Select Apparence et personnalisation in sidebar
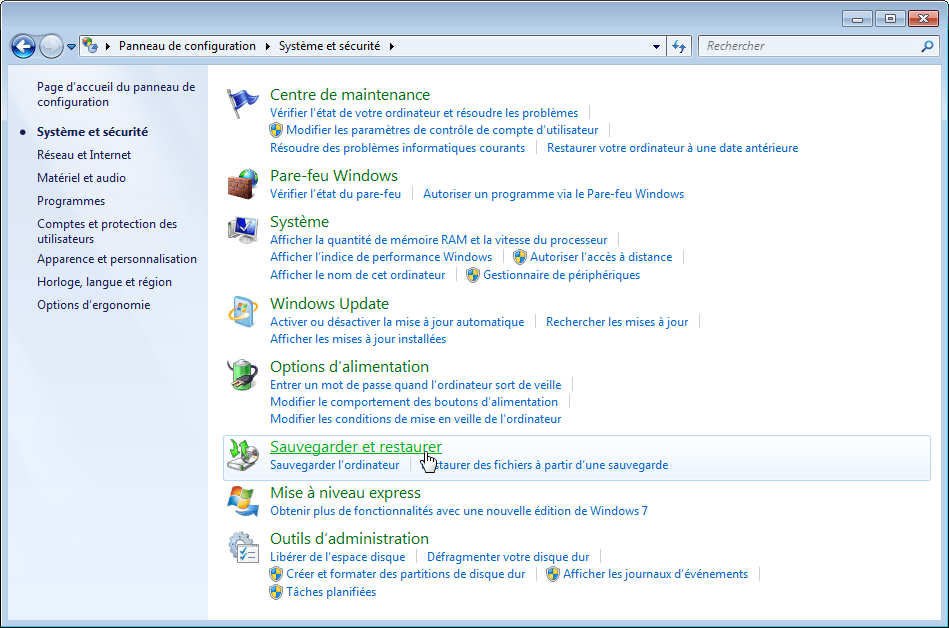The height and width of the screenshot is (628, 949). coord(117,259)
